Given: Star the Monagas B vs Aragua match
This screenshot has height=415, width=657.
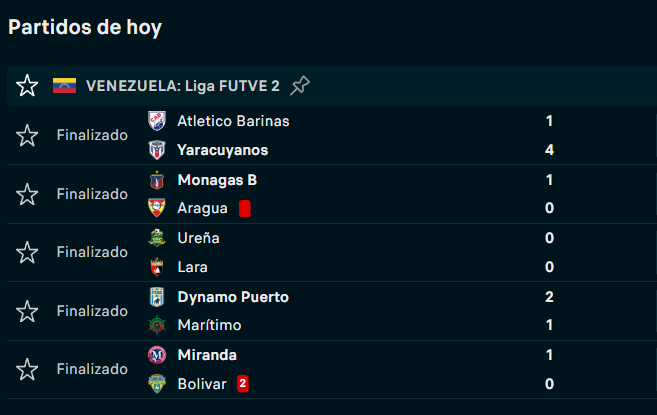Looking at the screenshot, I should 27,194.
